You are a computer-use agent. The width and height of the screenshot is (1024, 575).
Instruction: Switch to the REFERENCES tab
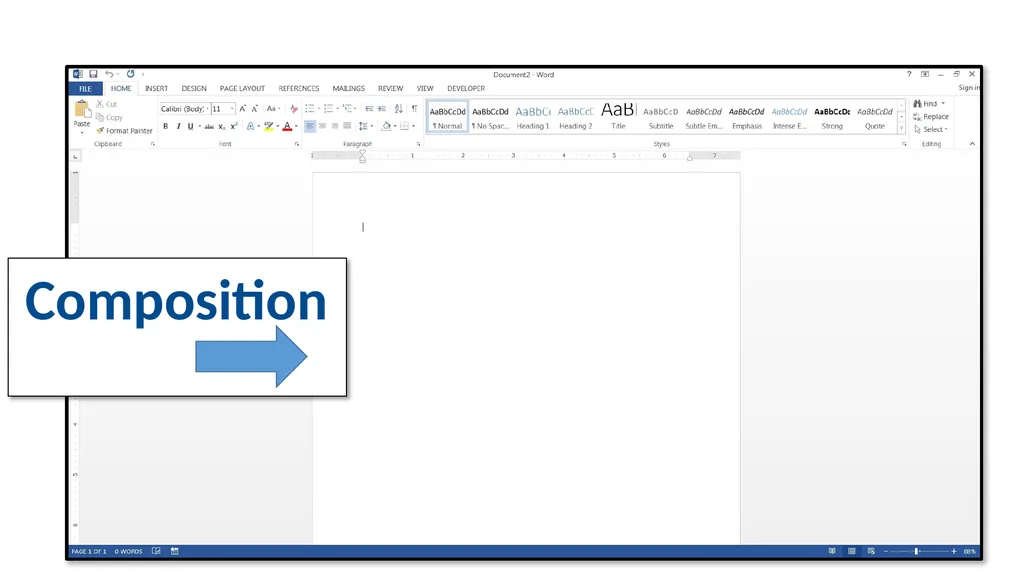coord(298,88)
